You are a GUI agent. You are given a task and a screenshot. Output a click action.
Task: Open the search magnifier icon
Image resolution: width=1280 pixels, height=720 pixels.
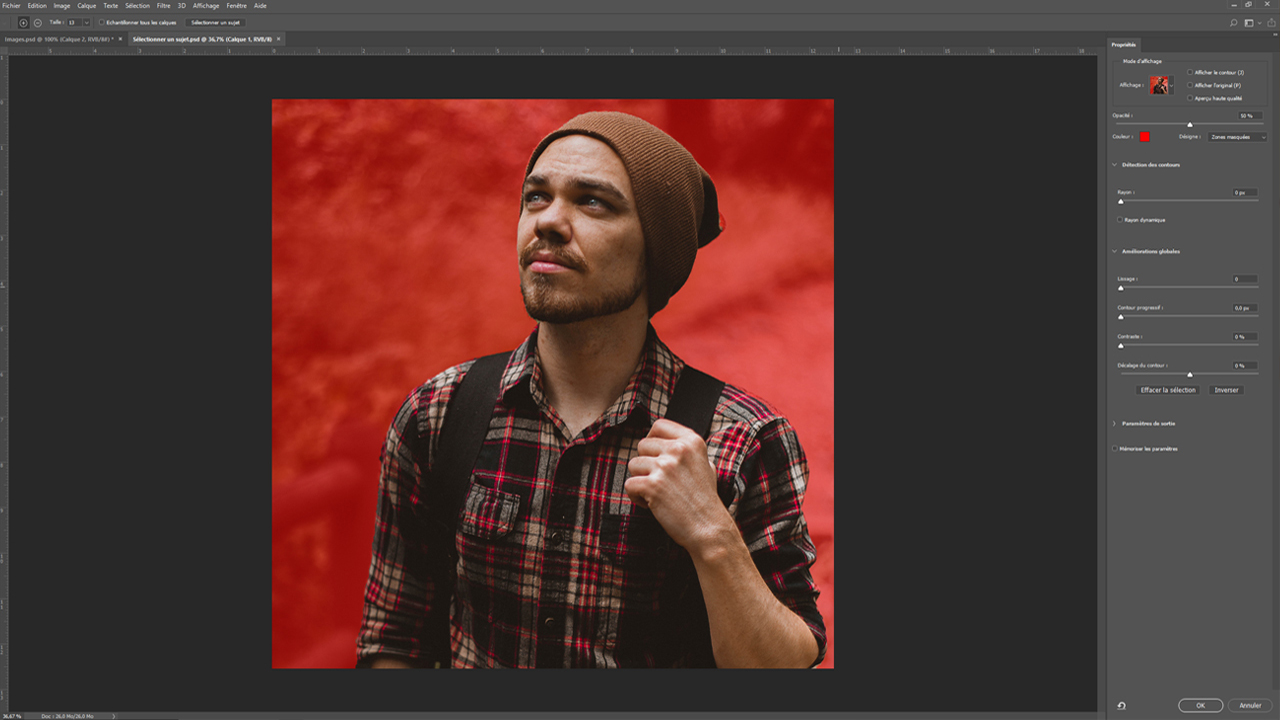click(1233, 22)
